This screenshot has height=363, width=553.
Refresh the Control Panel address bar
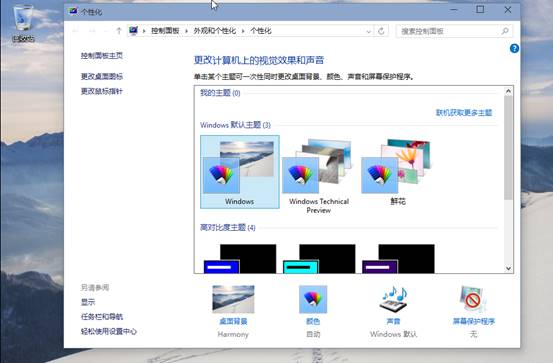coord(381,31)
